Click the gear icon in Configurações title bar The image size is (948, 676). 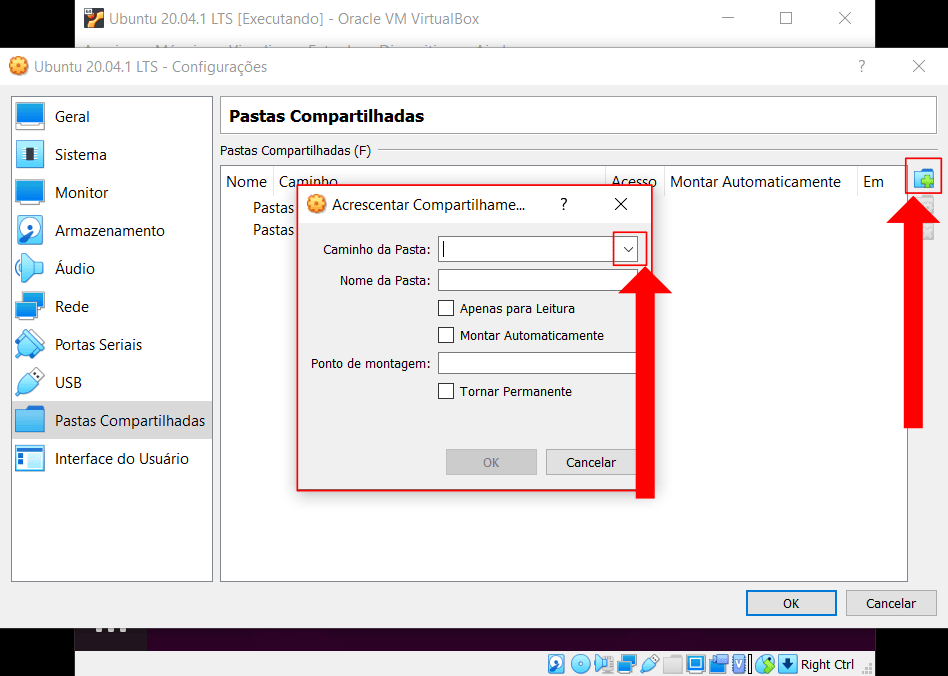tap(19, 66)
